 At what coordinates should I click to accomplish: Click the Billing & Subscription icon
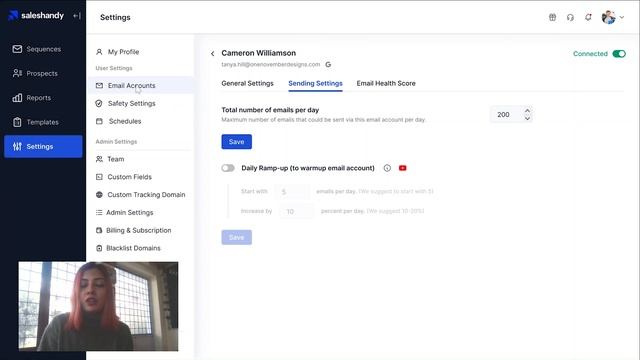[99, 230]
